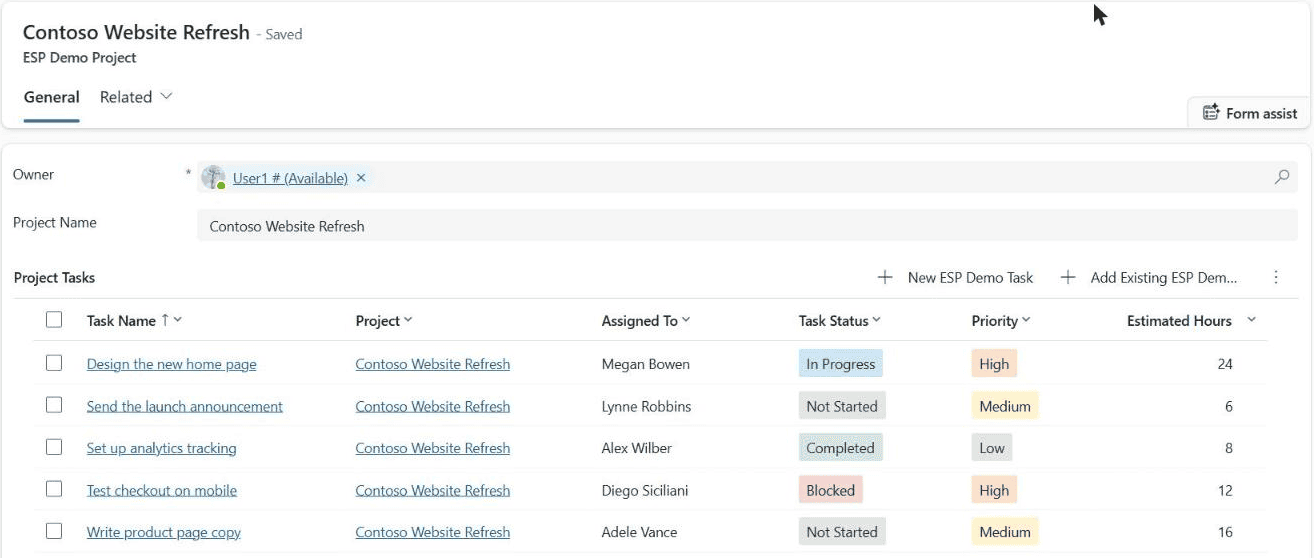1314x558 pixels.
Task: Open the Project column filter dropdown
Action: point(408,320)
